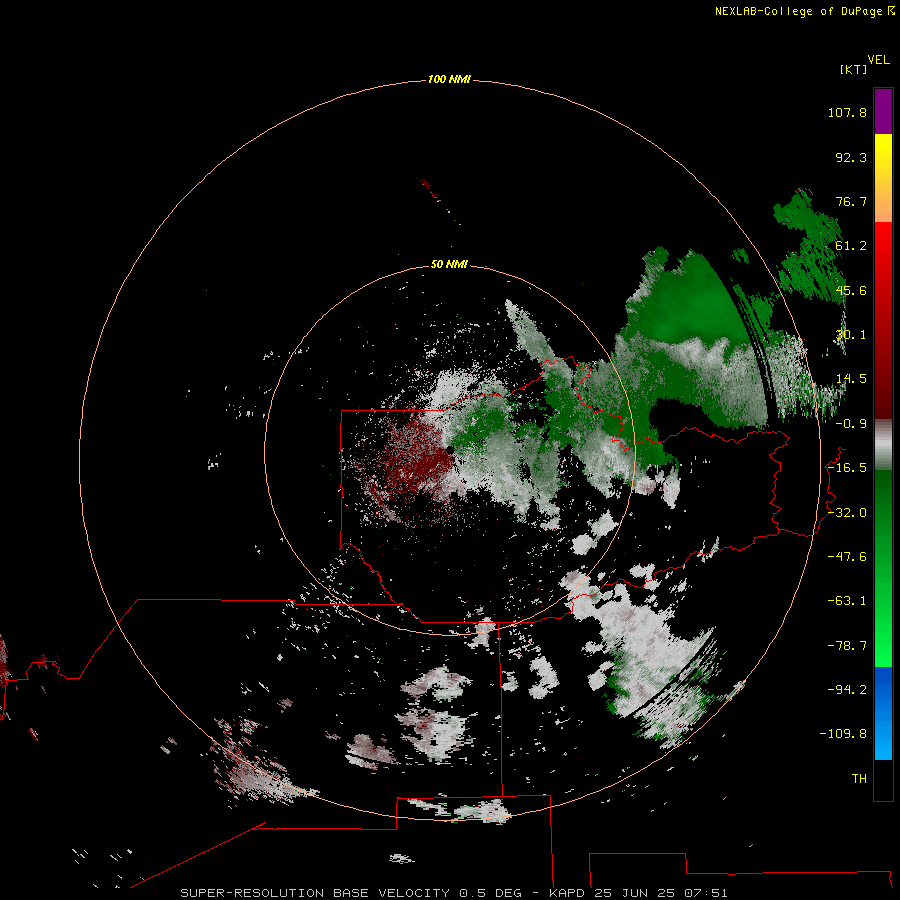Click the blue segment of velocity color bar
The width and height of the screenshot is (900, 900).
883,713
